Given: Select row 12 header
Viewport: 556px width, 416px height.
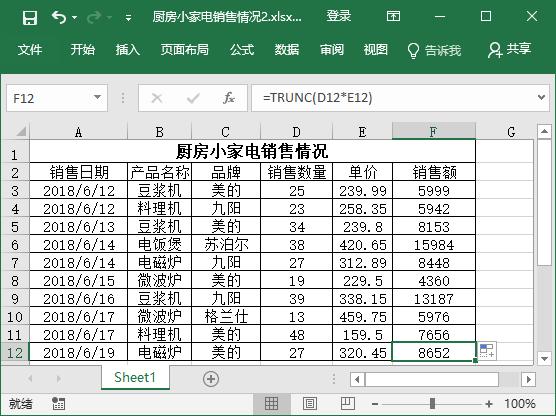Looking at the screenshot, I should pyautogui.click(x=15, y=353).
